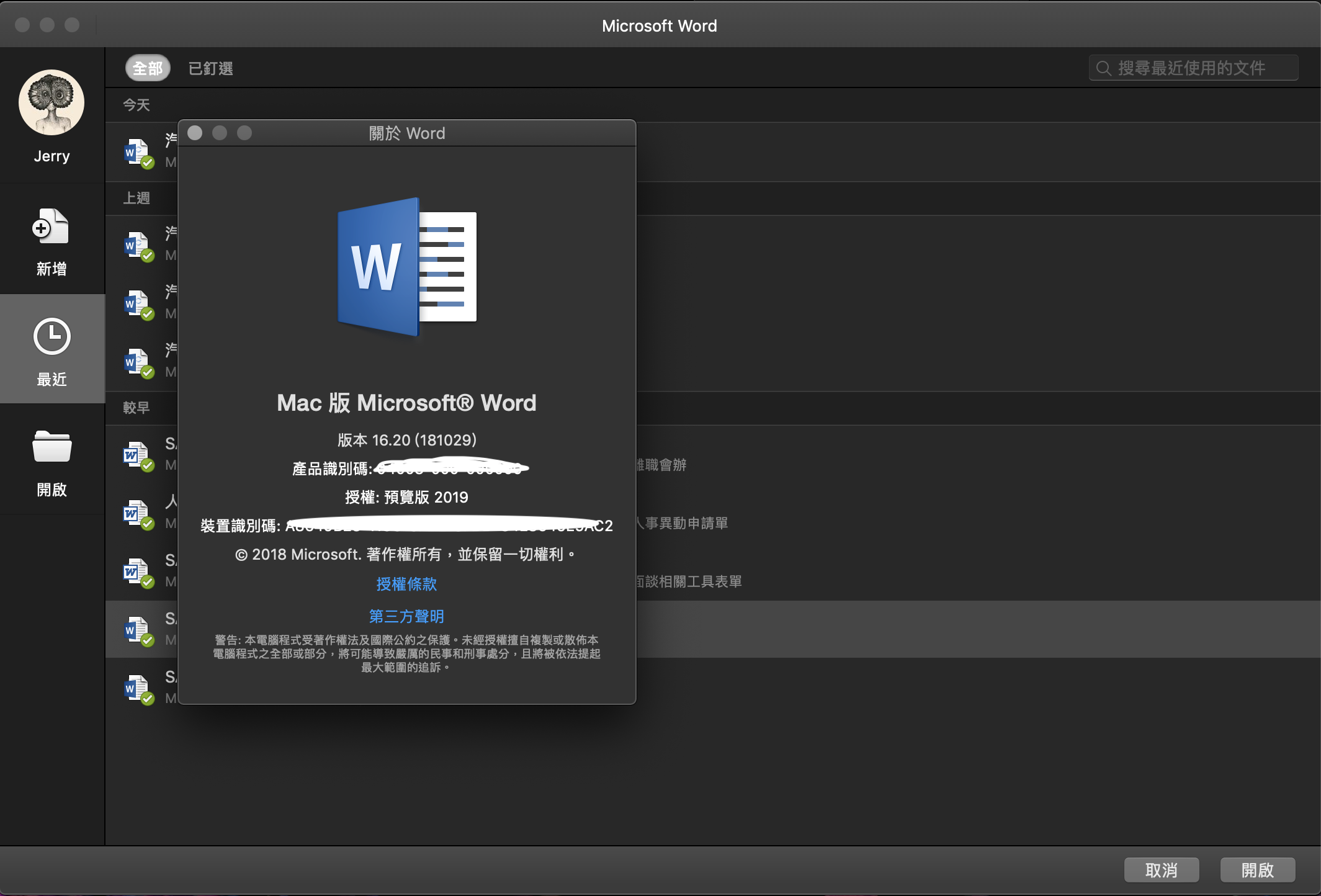Click the large Word logo in About dialog
1321x896 pixels.
point(406,267)
